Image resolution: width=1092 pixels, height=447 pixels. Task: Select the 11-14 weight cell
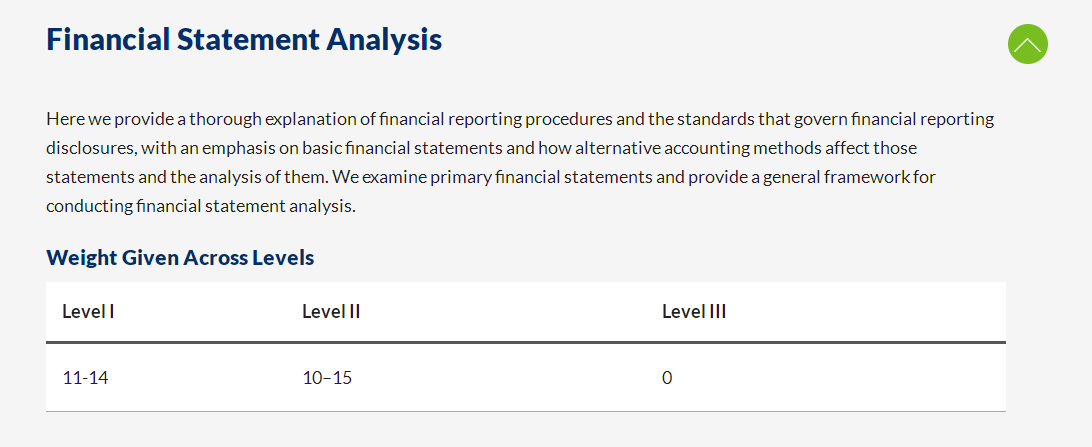(x=85, y=378)
